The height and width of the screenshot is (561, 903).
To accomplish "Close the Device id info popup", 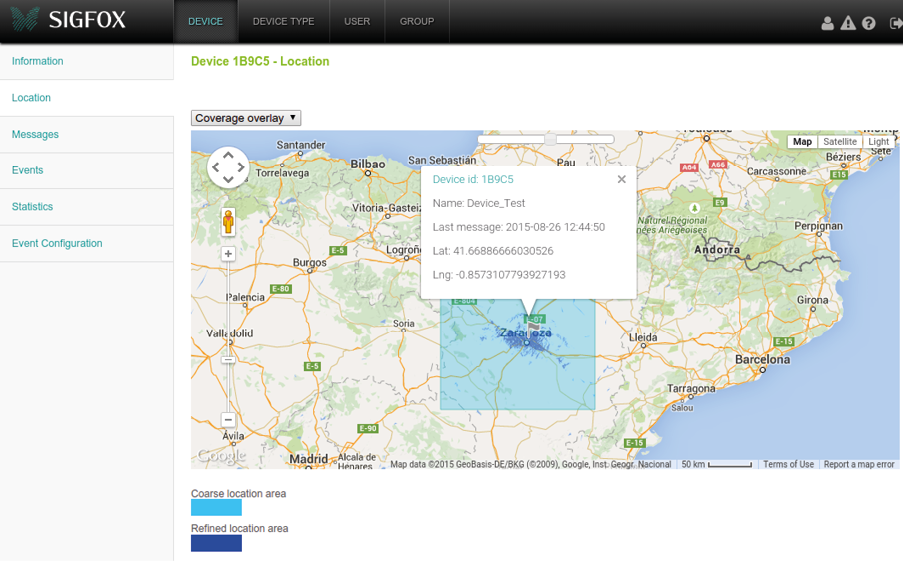I will pyautogui.click(x=621, y=179).
